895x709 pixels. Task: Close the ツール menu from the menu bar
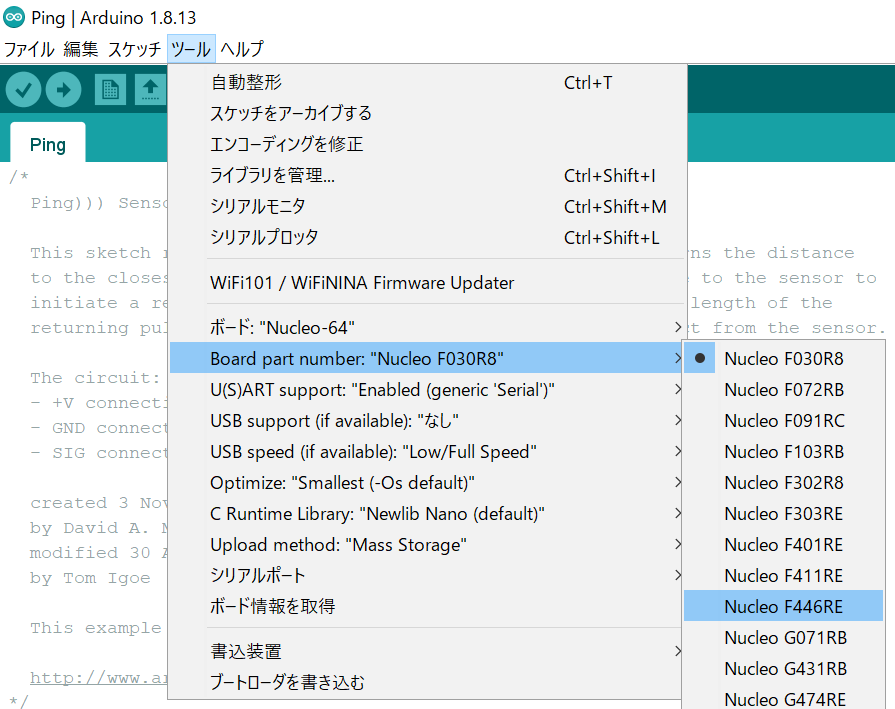tap(191, 49)
